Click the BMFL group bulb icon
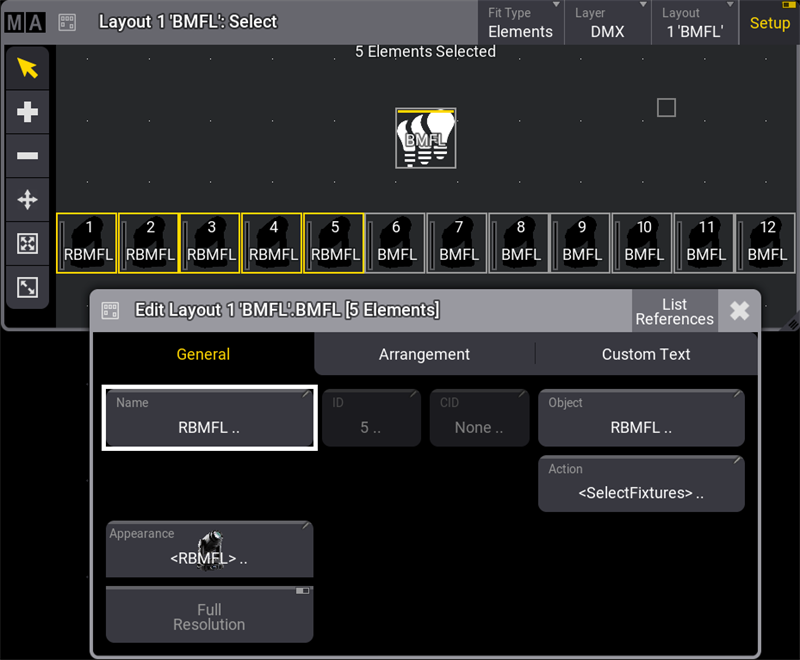This screenshot has height=660, width=800. [426, 138]
